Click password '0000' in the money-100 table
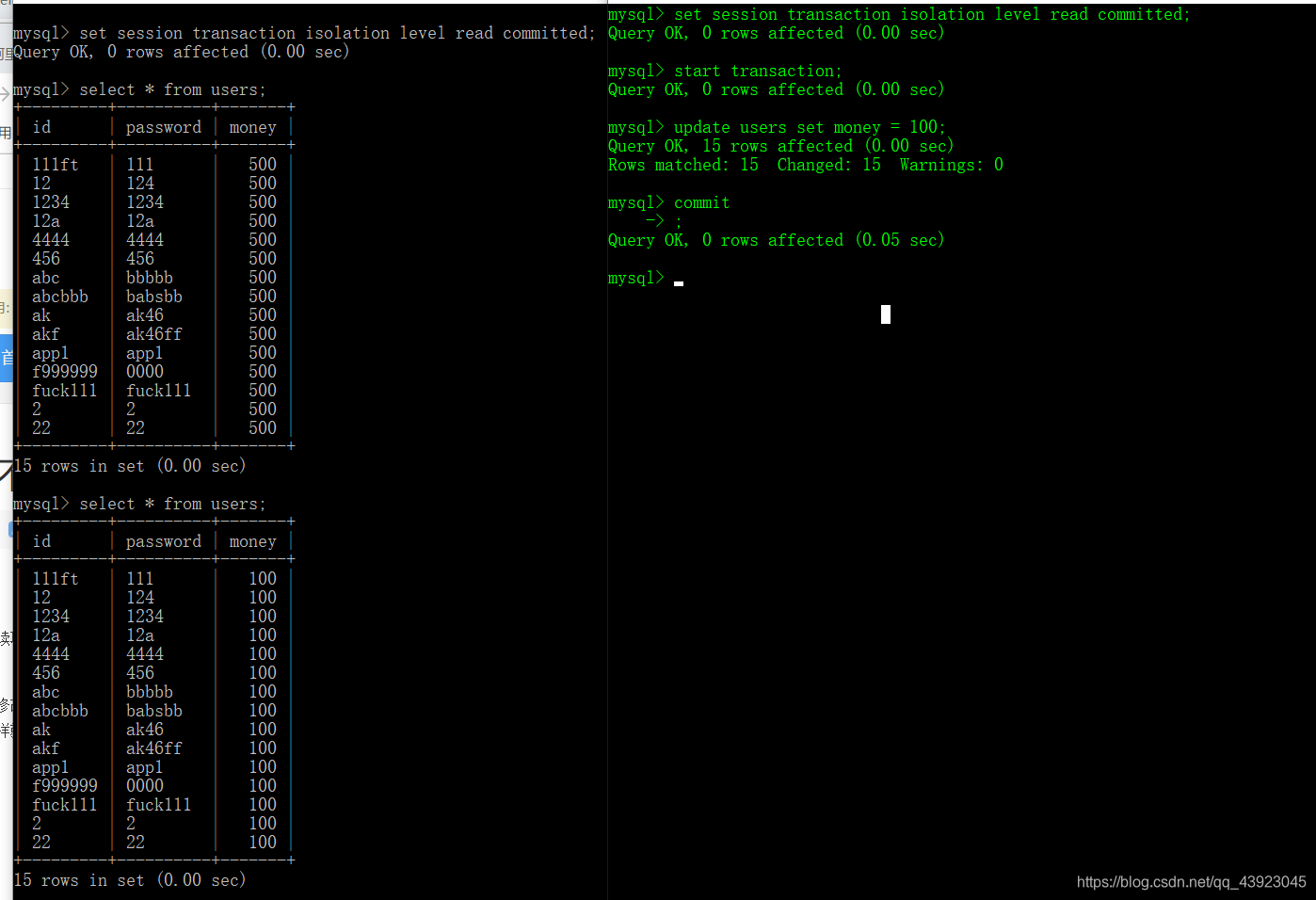 click(145, 786)
